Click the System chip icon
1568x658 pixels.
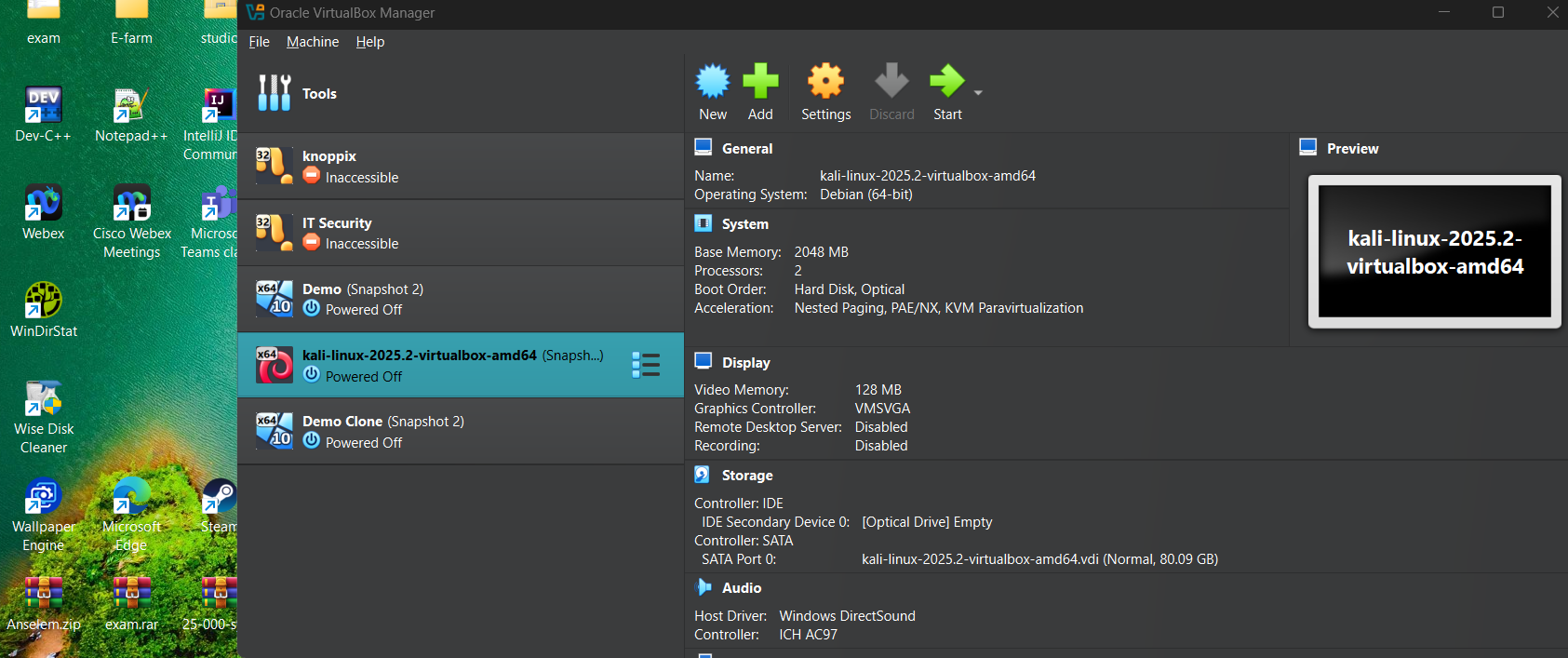(704, 223)
